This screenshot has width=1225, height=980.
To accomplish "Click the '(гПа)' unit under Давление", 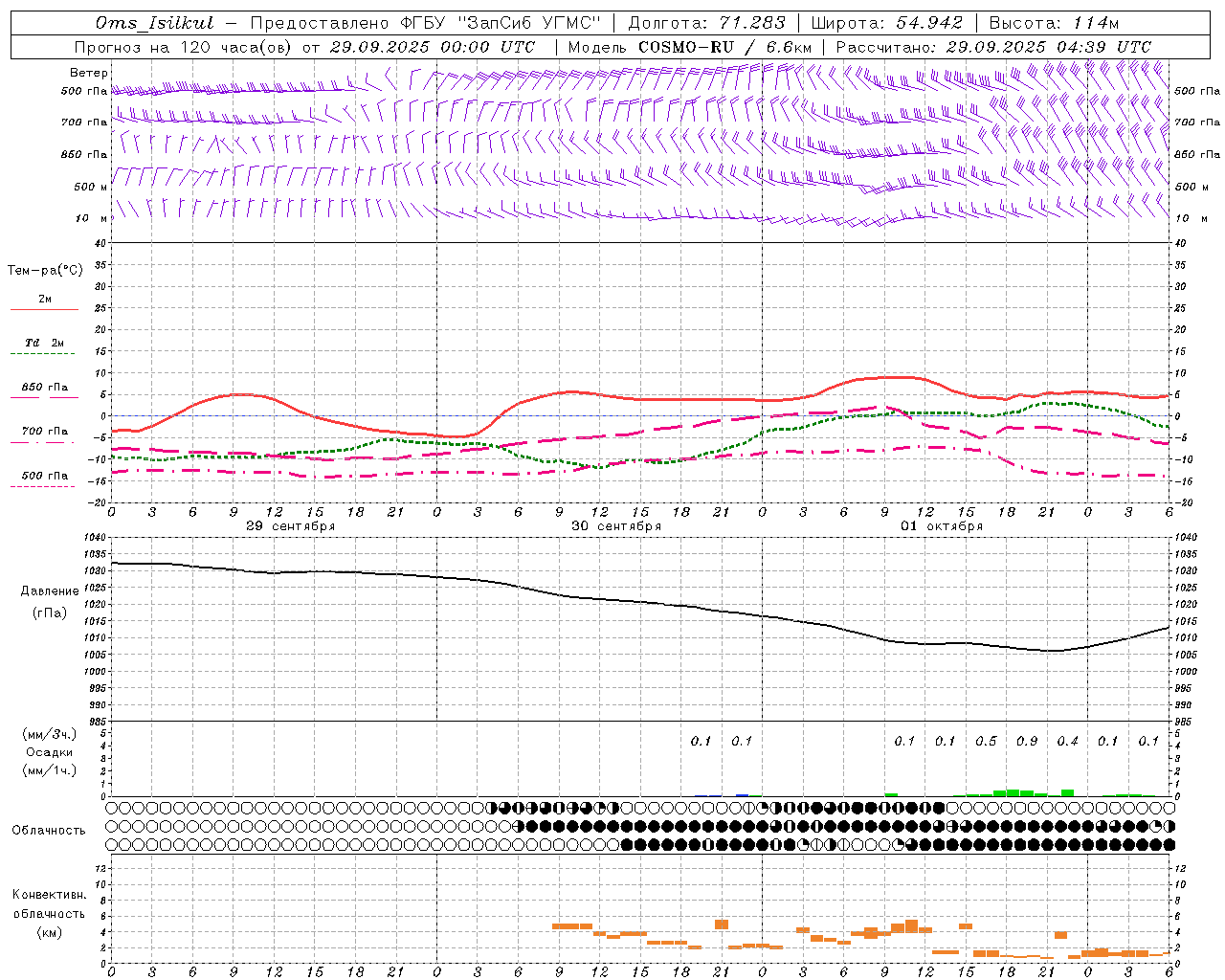I will click(50, 612).
